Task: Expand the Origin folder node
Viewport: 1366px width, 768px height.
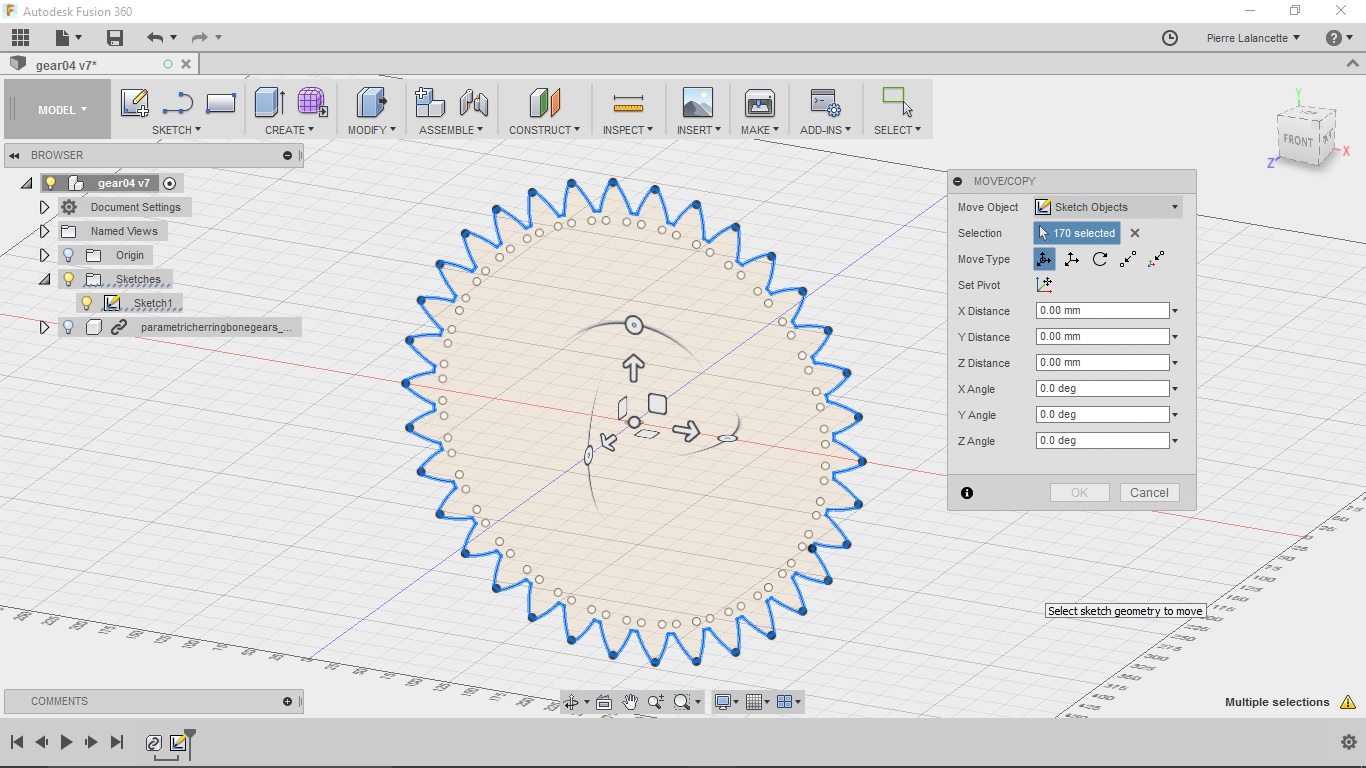Action: point(44,255)
